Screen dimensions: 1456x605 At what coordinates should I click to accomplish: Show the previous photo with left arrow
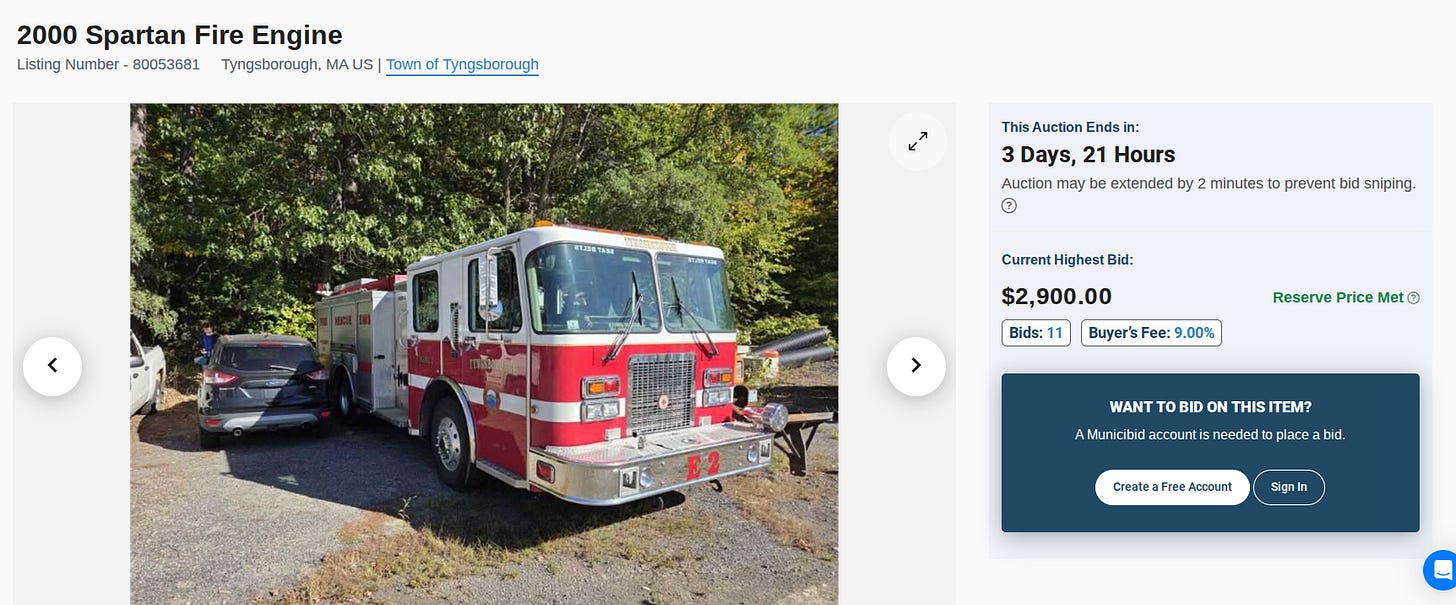tap(52, 366)
